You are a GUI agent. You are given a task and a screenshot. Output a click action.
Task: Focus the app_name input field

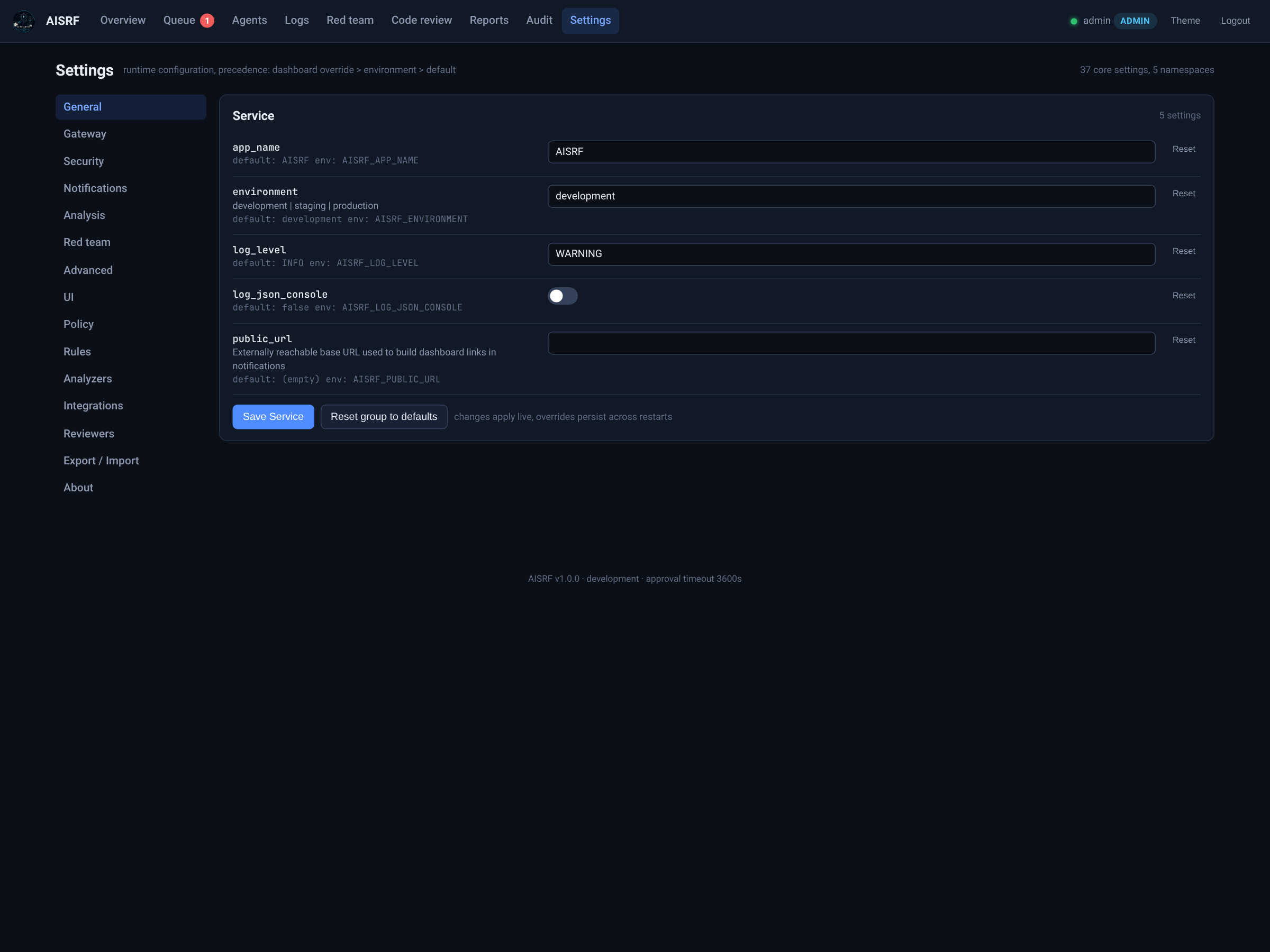851,152
